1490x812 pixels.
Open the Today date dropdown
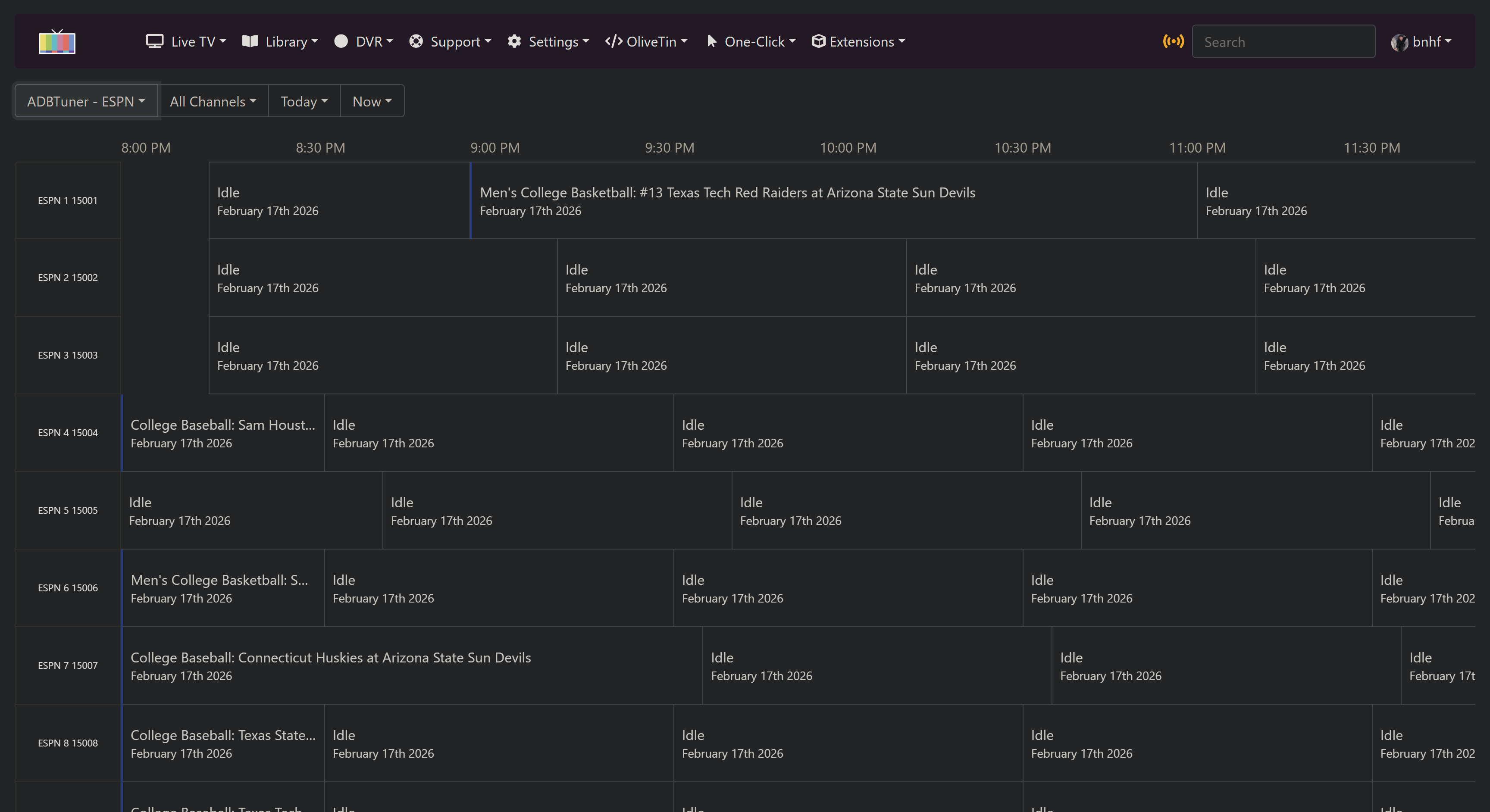(x=304, y=101)
